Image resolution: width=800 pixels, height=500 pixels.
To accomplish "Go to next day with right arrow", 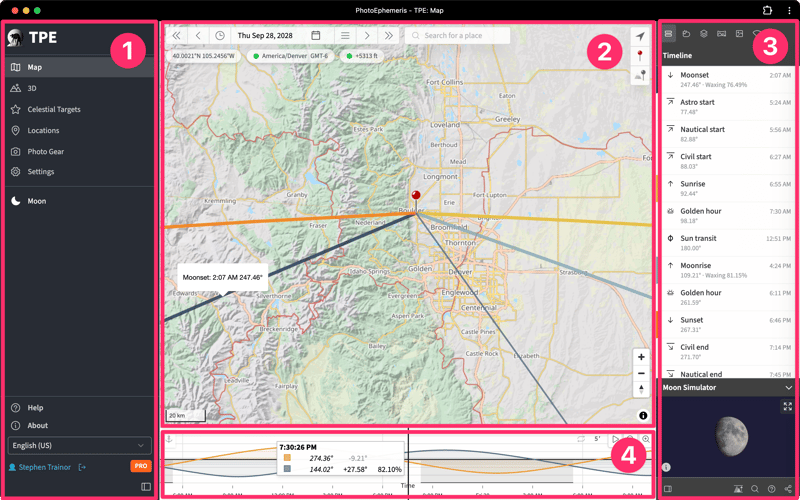I will click(367, 36).
